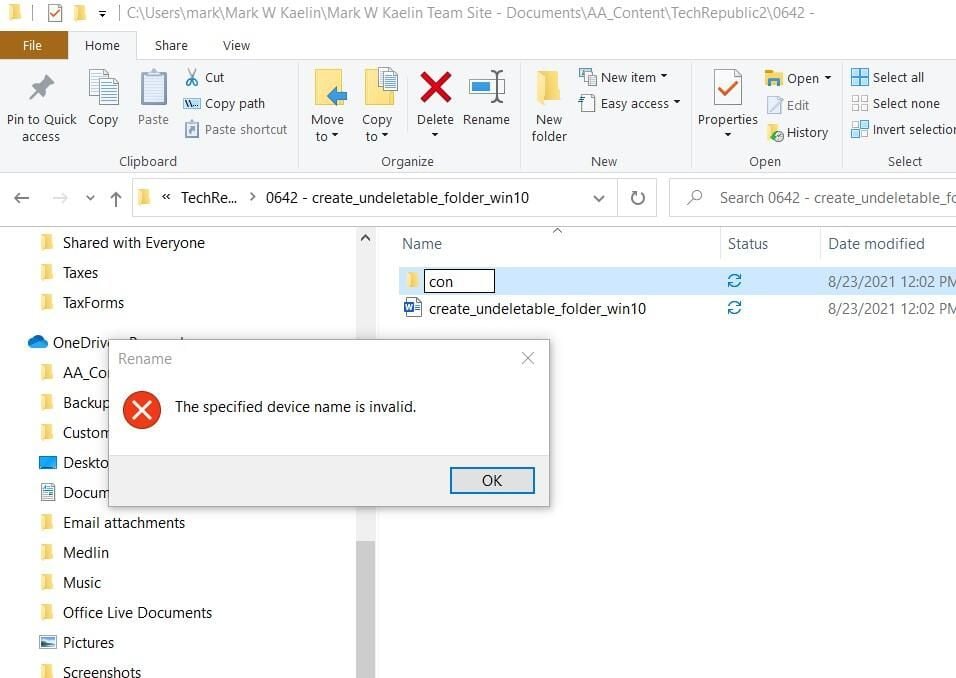Screen dimensions: 956x678
Task: Open the File menu tab
Action: [x=32, y=46]
